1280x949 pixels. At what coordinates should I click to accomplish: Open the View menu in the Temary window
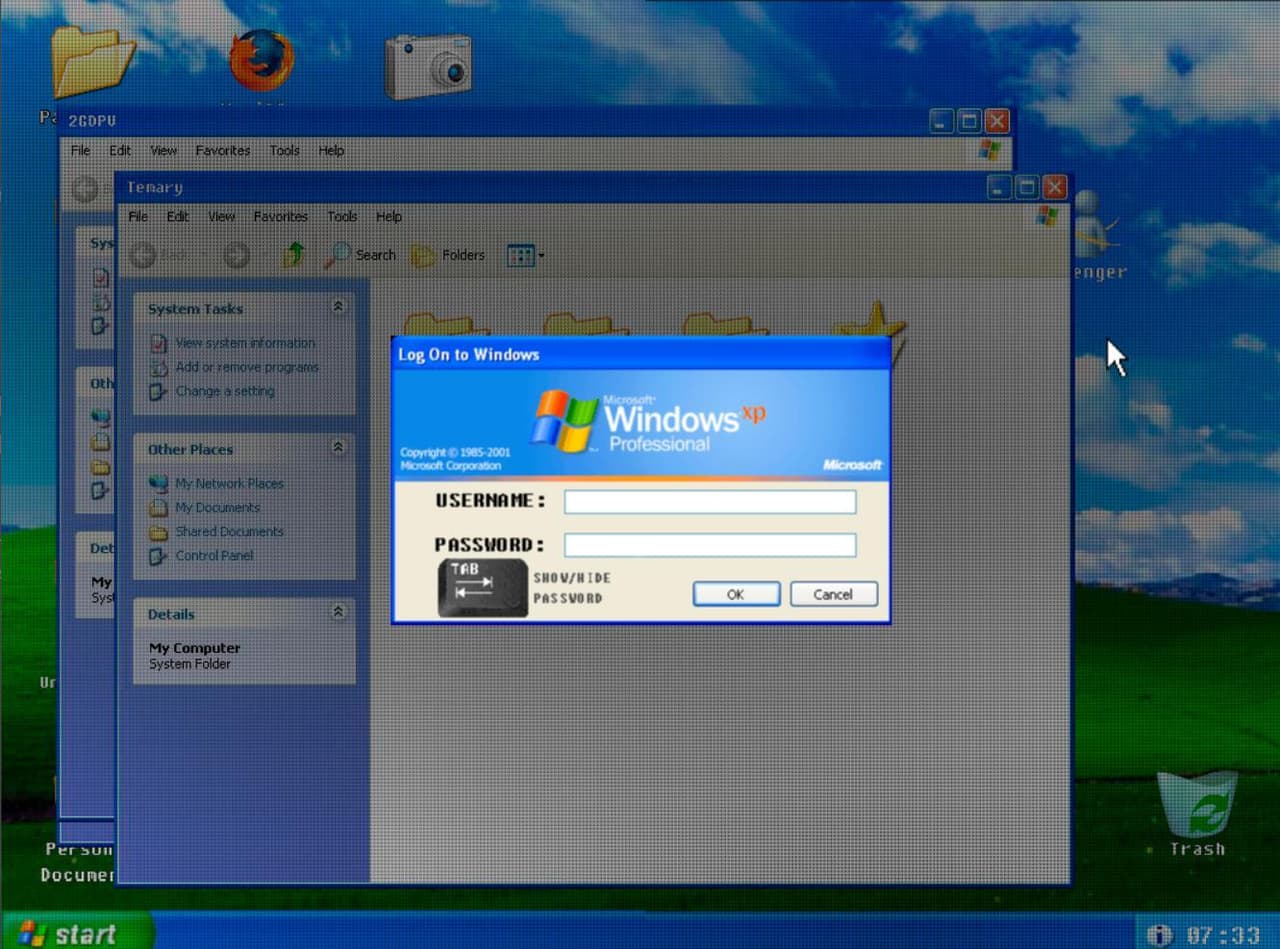tap(221, 216)
